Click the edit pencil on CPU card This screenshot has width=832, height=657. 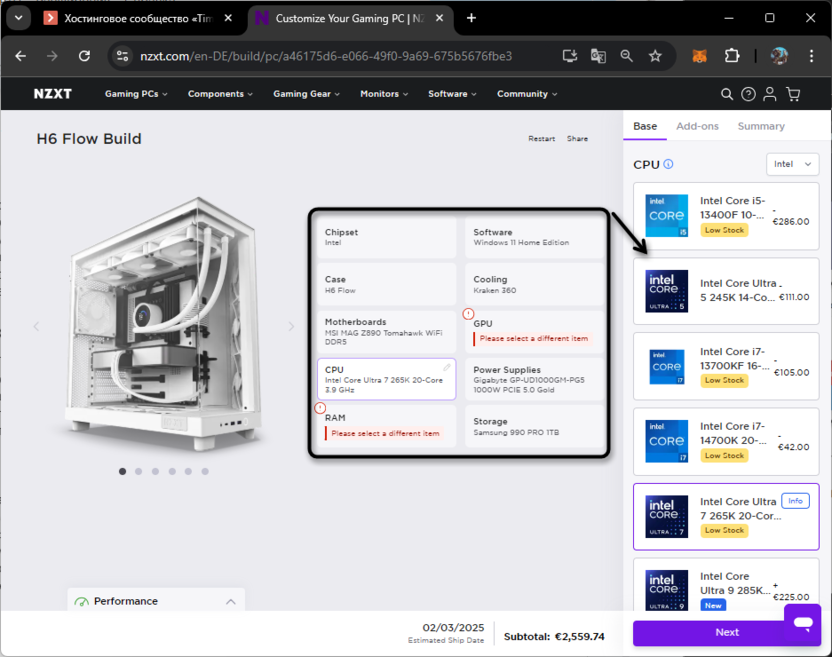(x=447, y=368)
